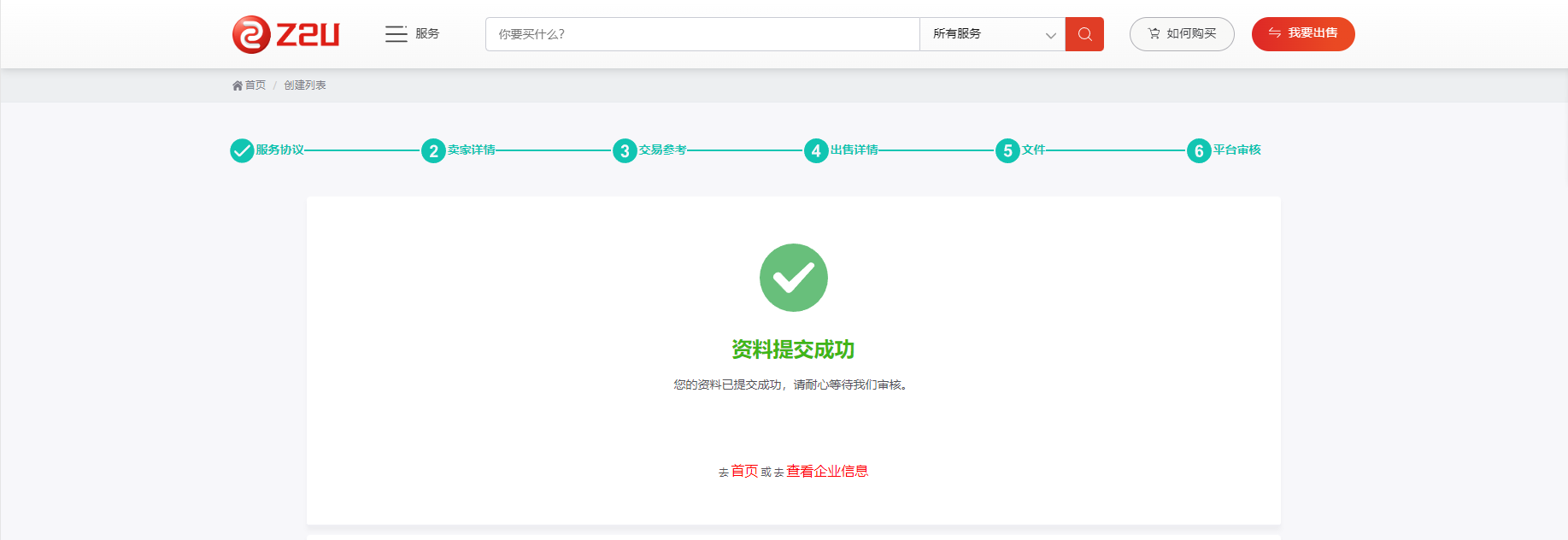This screenshot has width=1568, height=540.
Task: Select step 5 文件 circle
Action: [x=1007, y=151]
